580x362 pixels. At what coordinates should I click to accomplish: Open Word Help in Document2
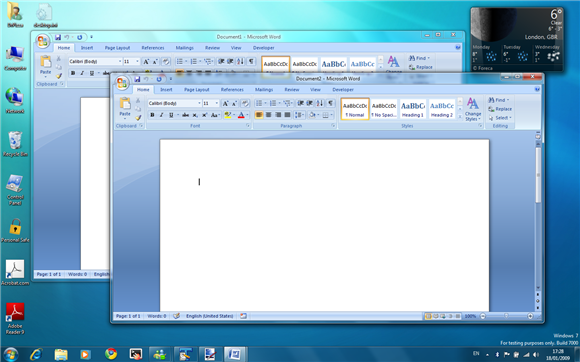pos(537,89)
